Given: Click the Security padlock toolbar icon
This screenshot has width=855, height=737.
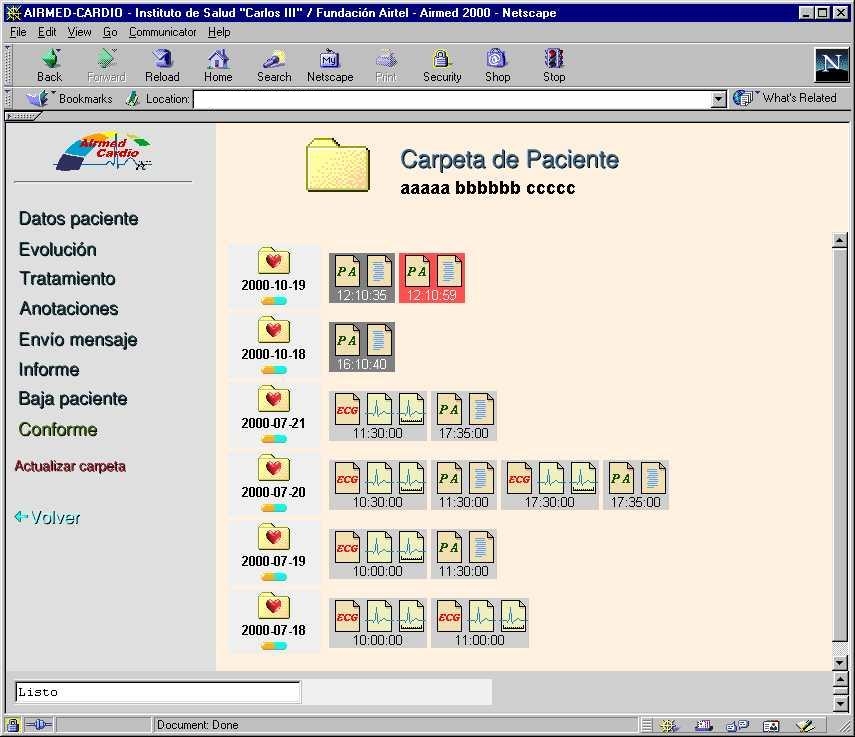Looking at the screenshot, I should [441, 65].
